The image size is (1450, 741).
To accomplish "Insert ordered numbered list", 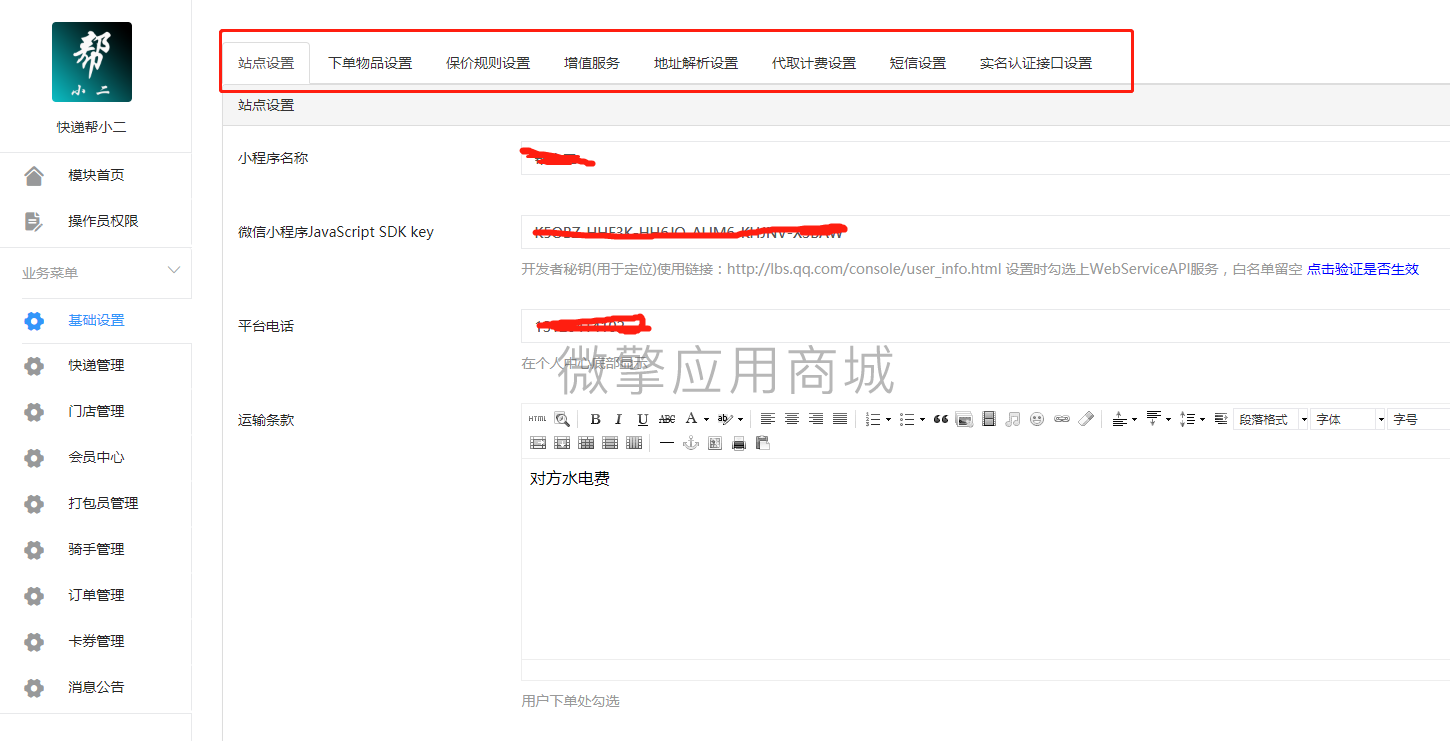I will coord(873,419).
